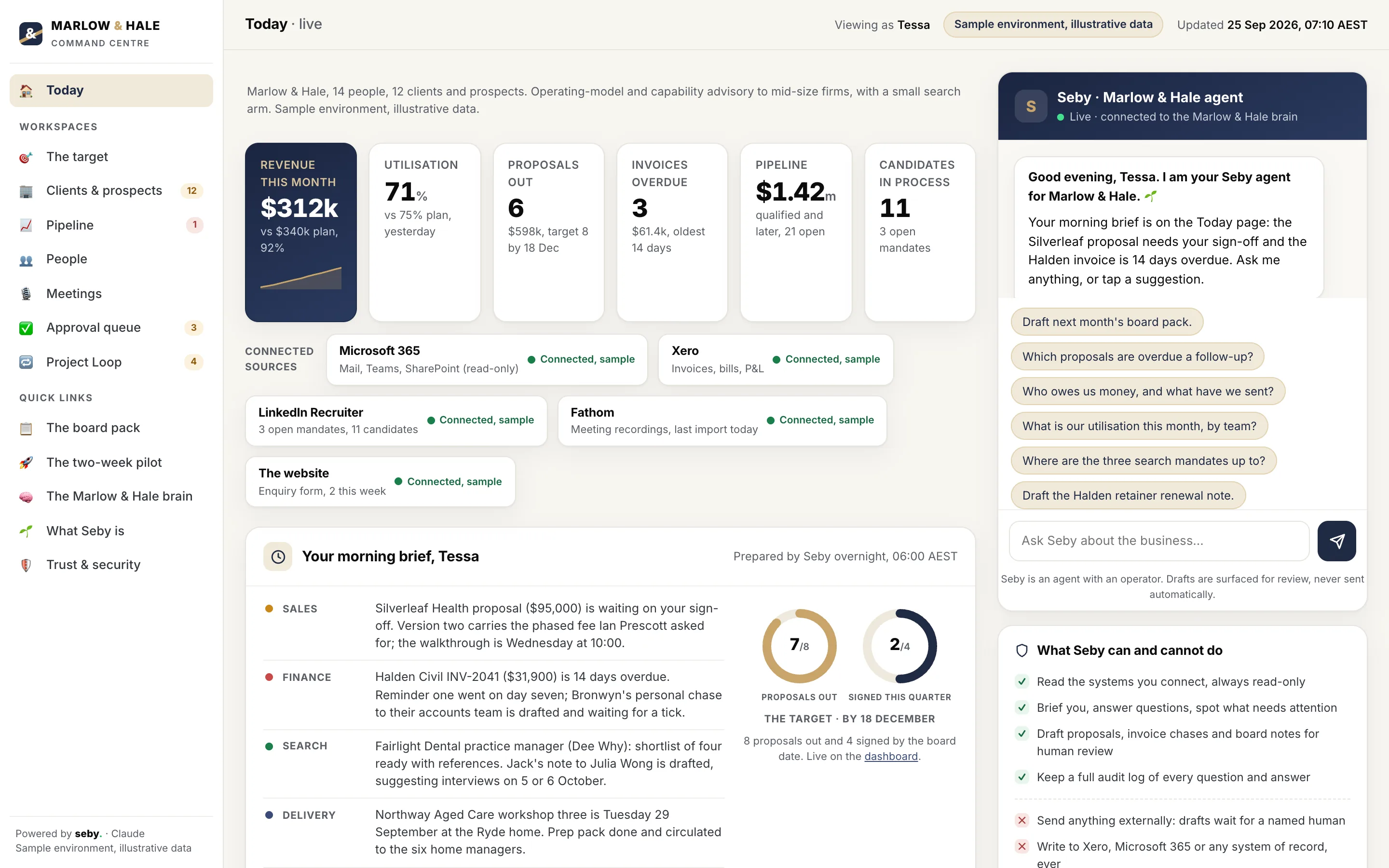Click the house icon beside Today
1389x868 pixels.
pos(26,91)
